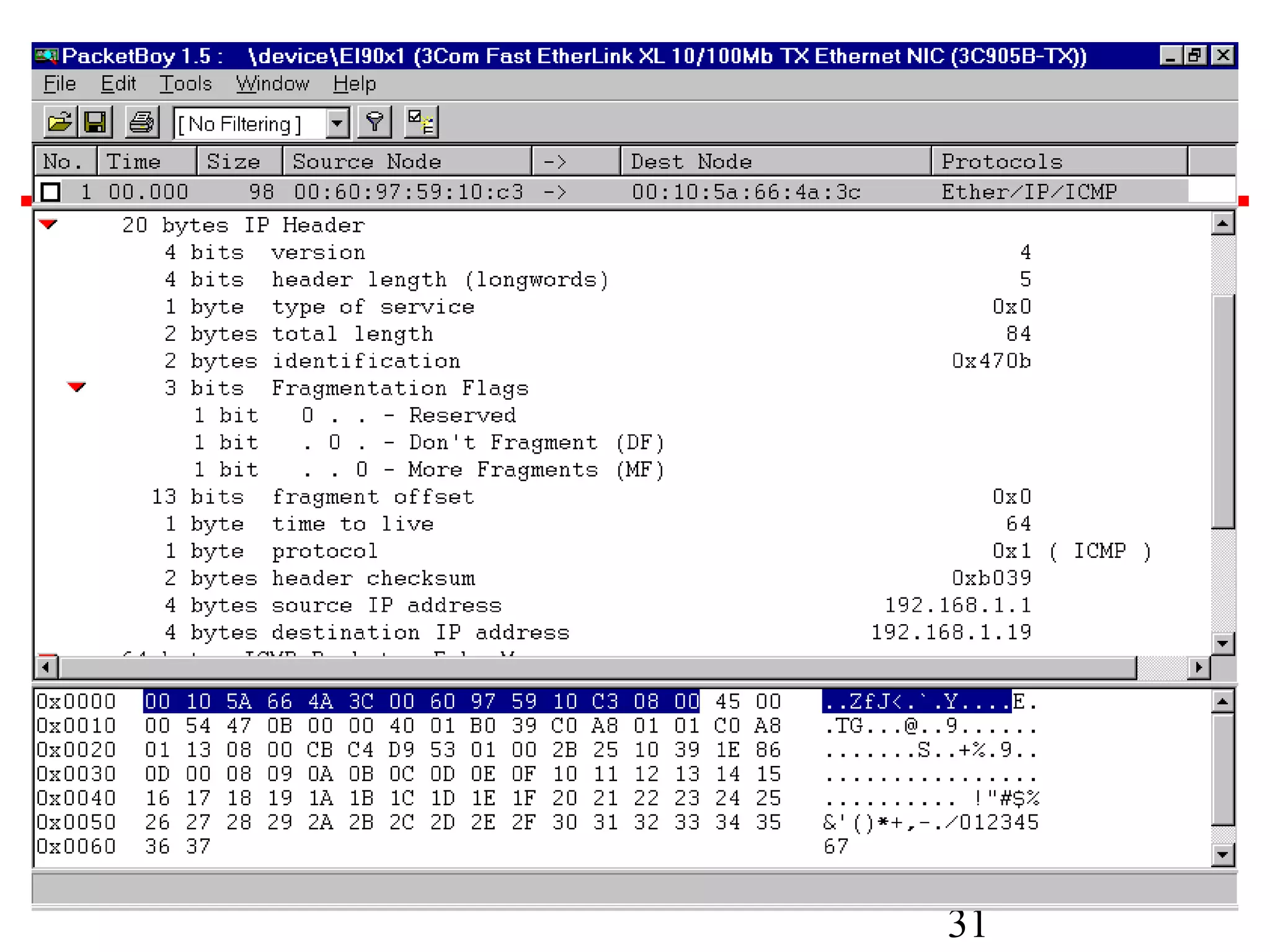Viewport: 1270px width, 952px height.
Task: Click the Save floppy disk icon
Action: click(95, 122)
